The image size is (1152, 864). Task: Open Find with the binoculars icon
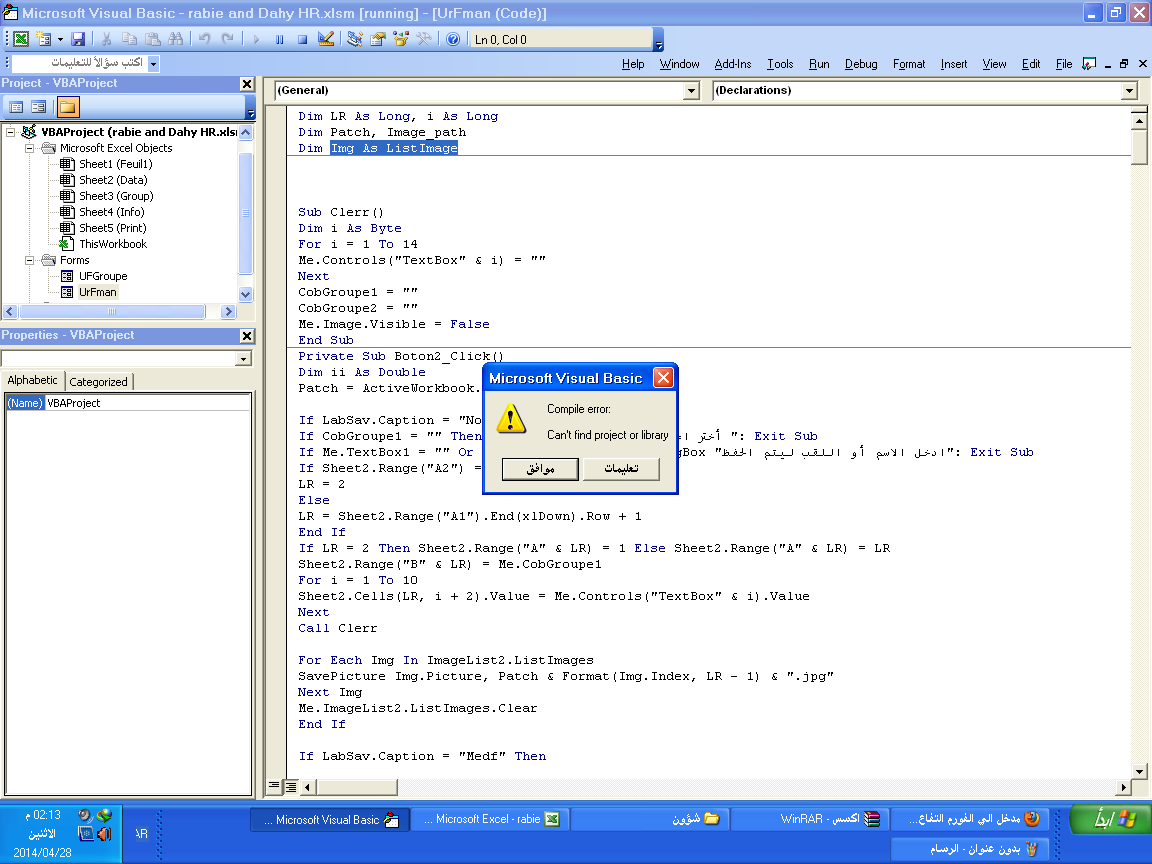[176, 39]
